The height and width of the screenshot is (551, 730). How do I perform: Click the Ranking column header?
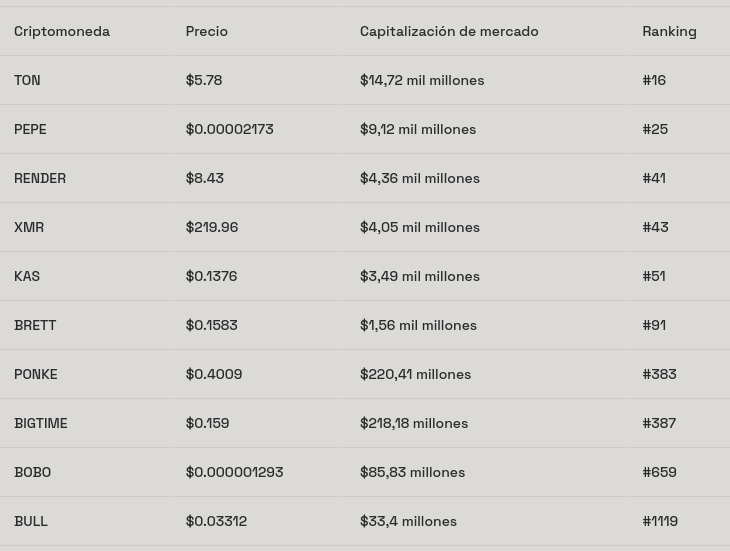coord(669,31)
